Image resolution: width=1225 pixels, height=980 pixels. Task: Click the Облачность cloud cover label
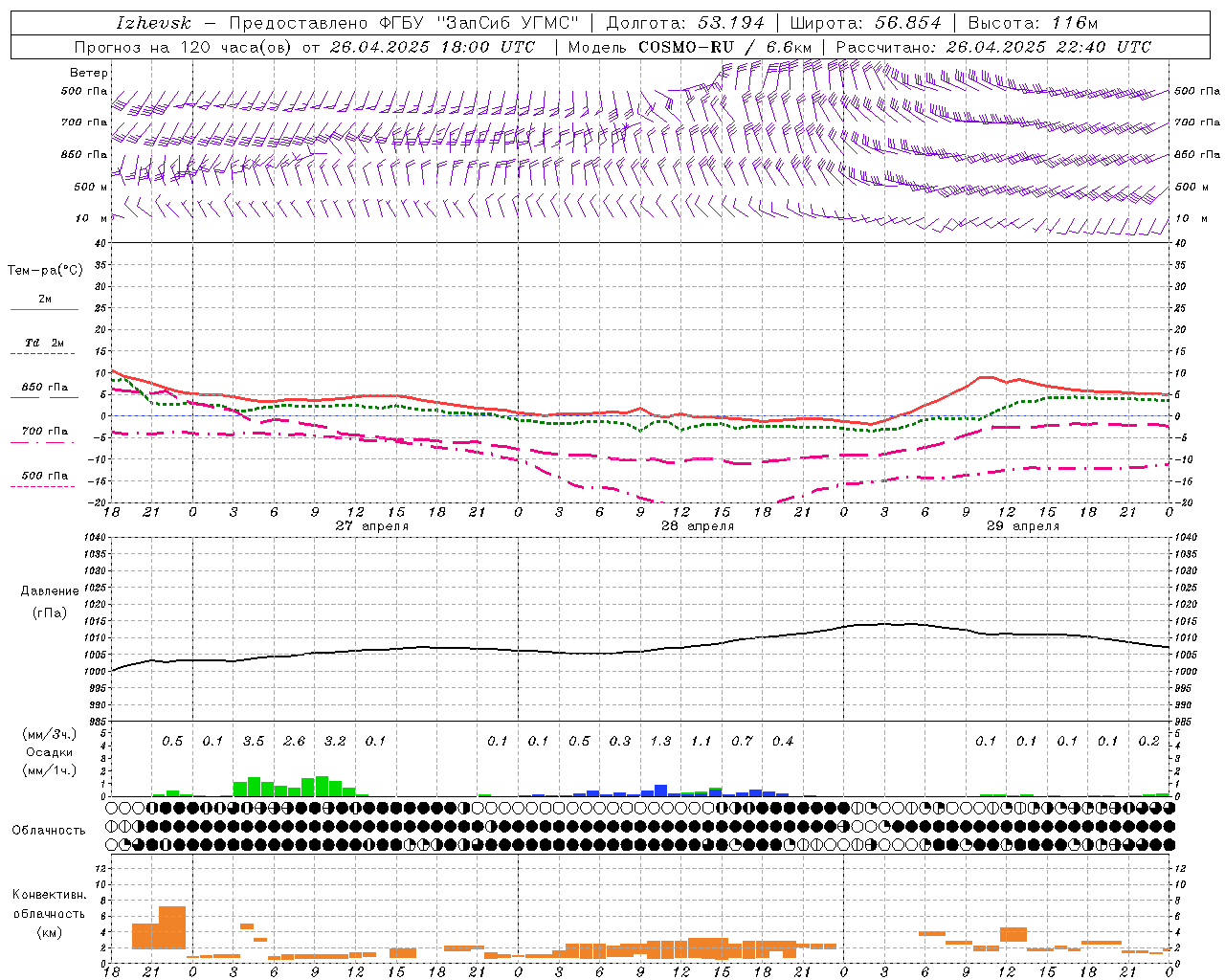pyautogui.click(x=49, y=831)
